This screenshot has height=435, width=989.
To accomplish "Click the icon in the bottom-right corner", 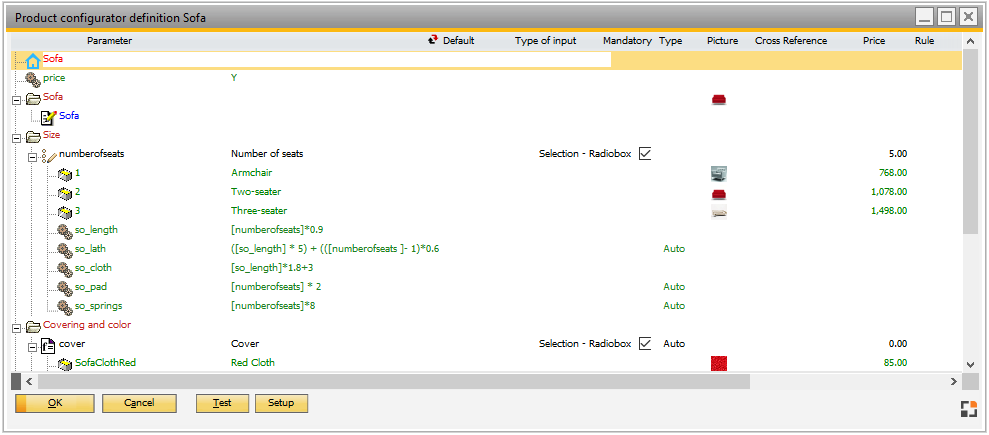I will [x=967, y=408].
